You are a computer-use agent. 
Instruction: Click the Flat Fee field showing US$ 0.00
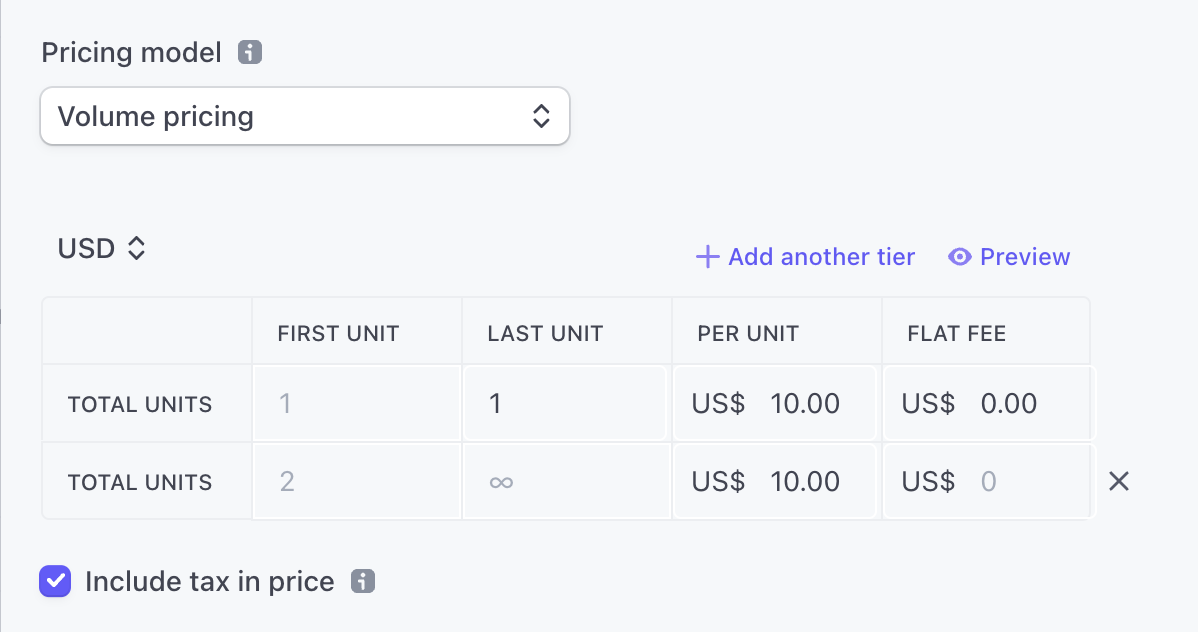coord(1008,404)
